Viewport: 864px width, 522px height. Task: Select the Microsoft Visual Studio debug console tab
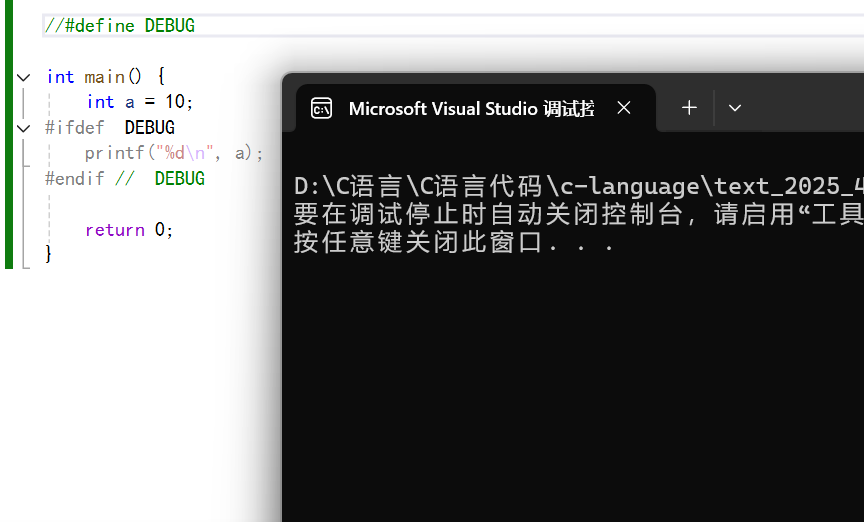[x=476, y=108]
